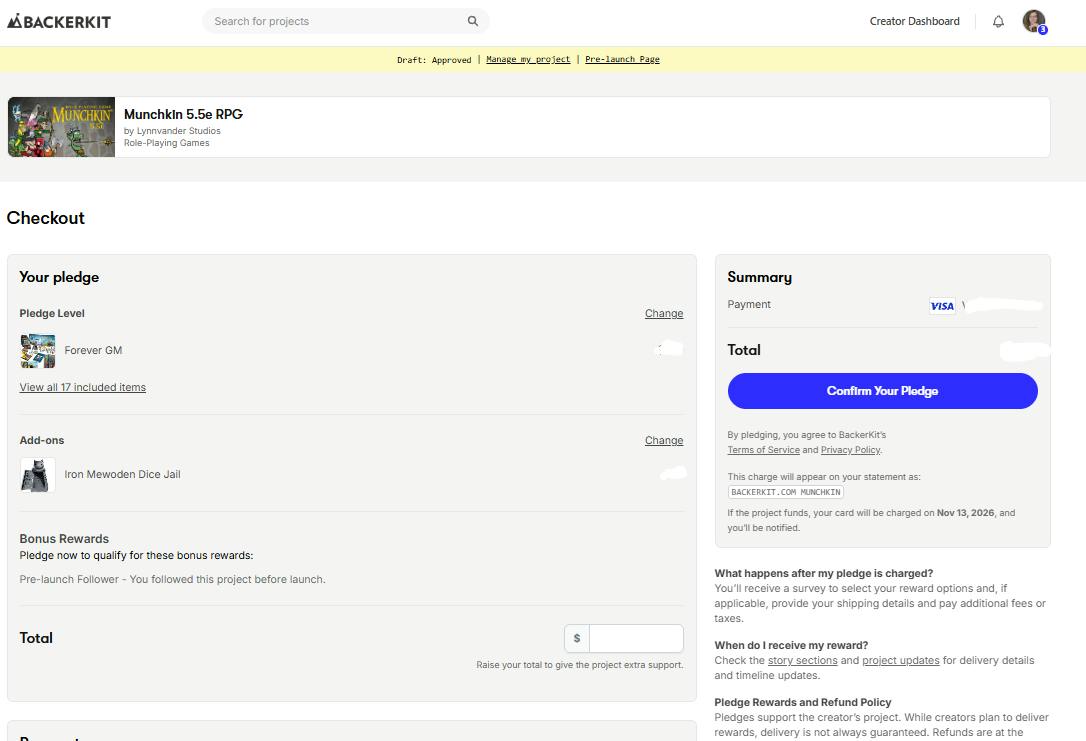Click the Iron Mewoden Dice Jail thumbnail
The width and height of the screenshot is (1086, 741).
(x=37, y=475)
